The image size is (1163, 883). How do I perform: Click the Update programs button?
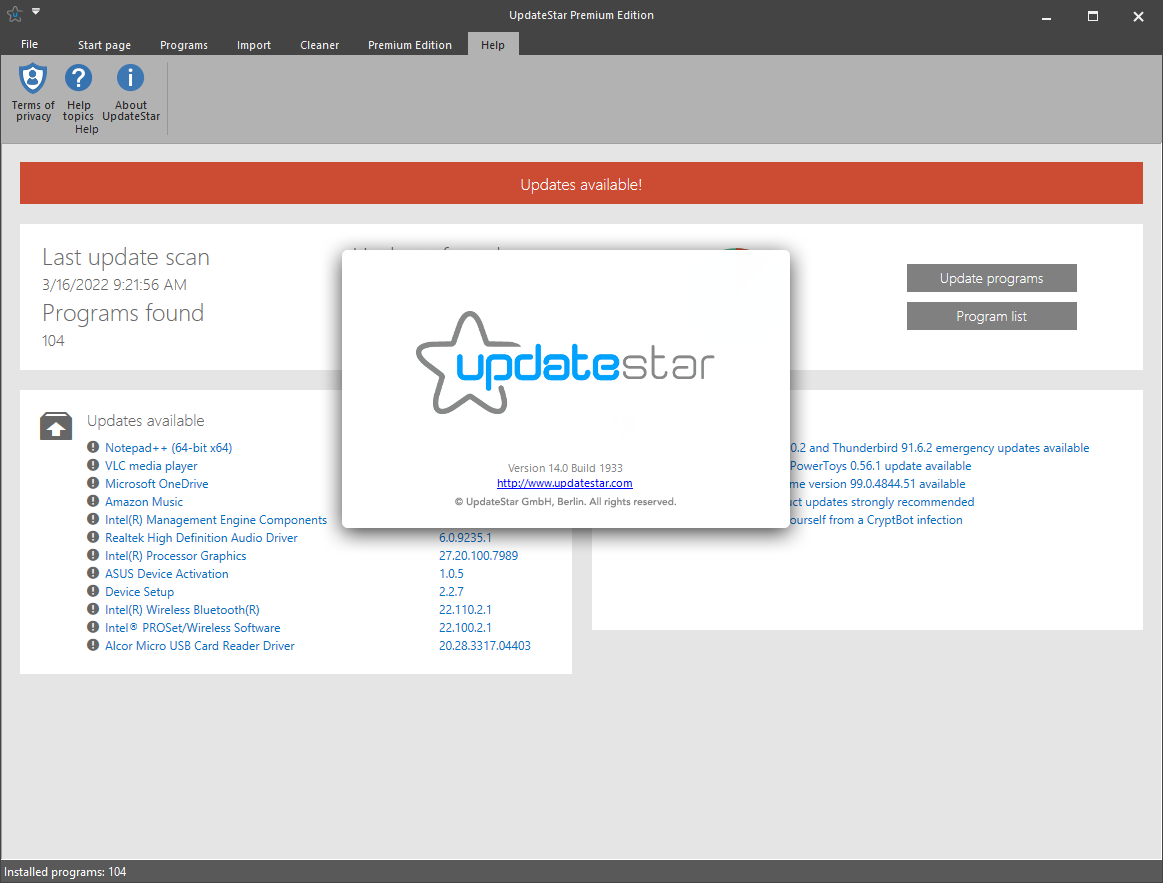tap(992, 278)
